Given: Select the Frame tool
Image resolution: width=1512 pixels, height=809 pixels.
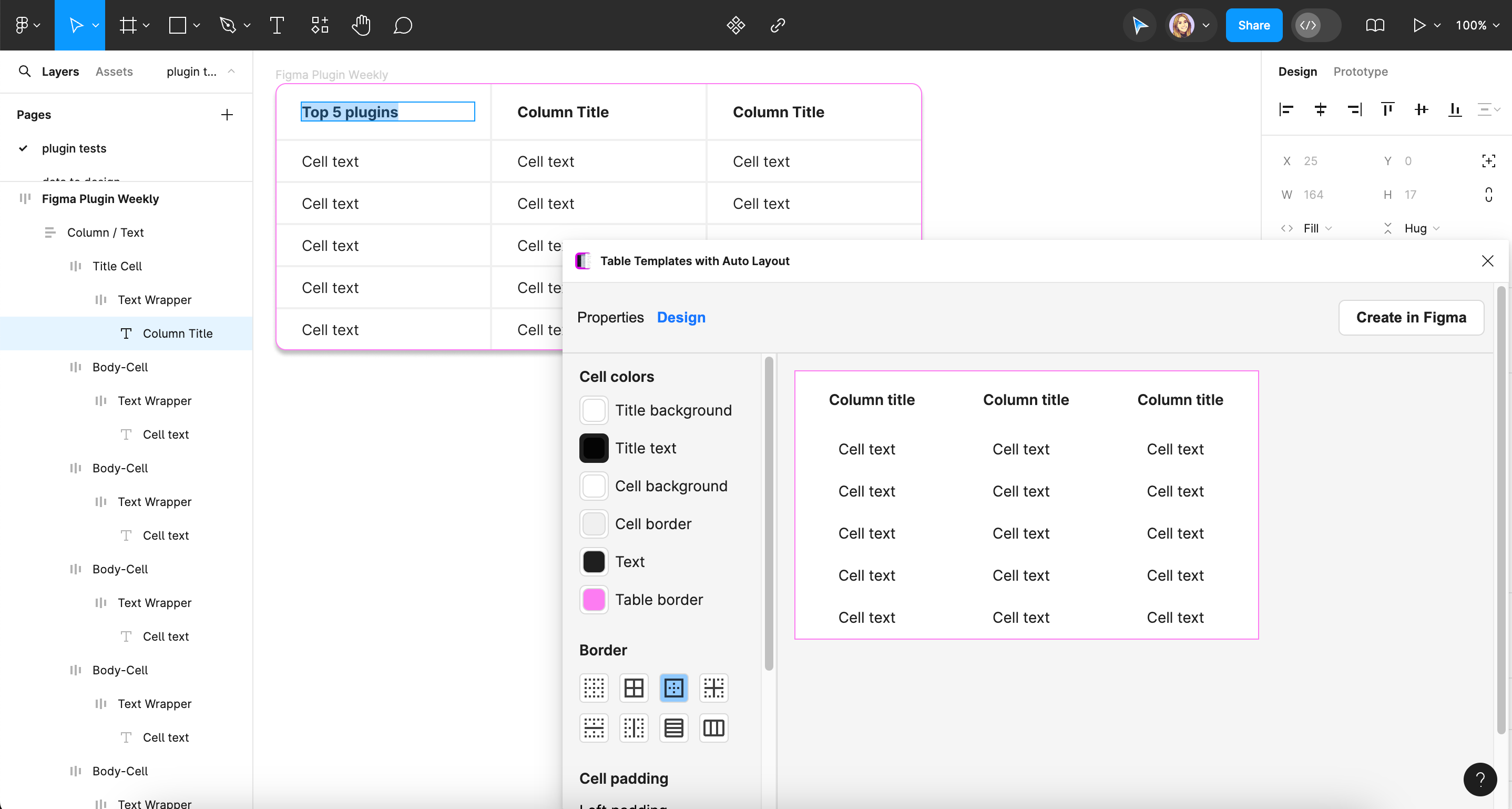Looking at the screenshot, I should click(x=128, y=25).
